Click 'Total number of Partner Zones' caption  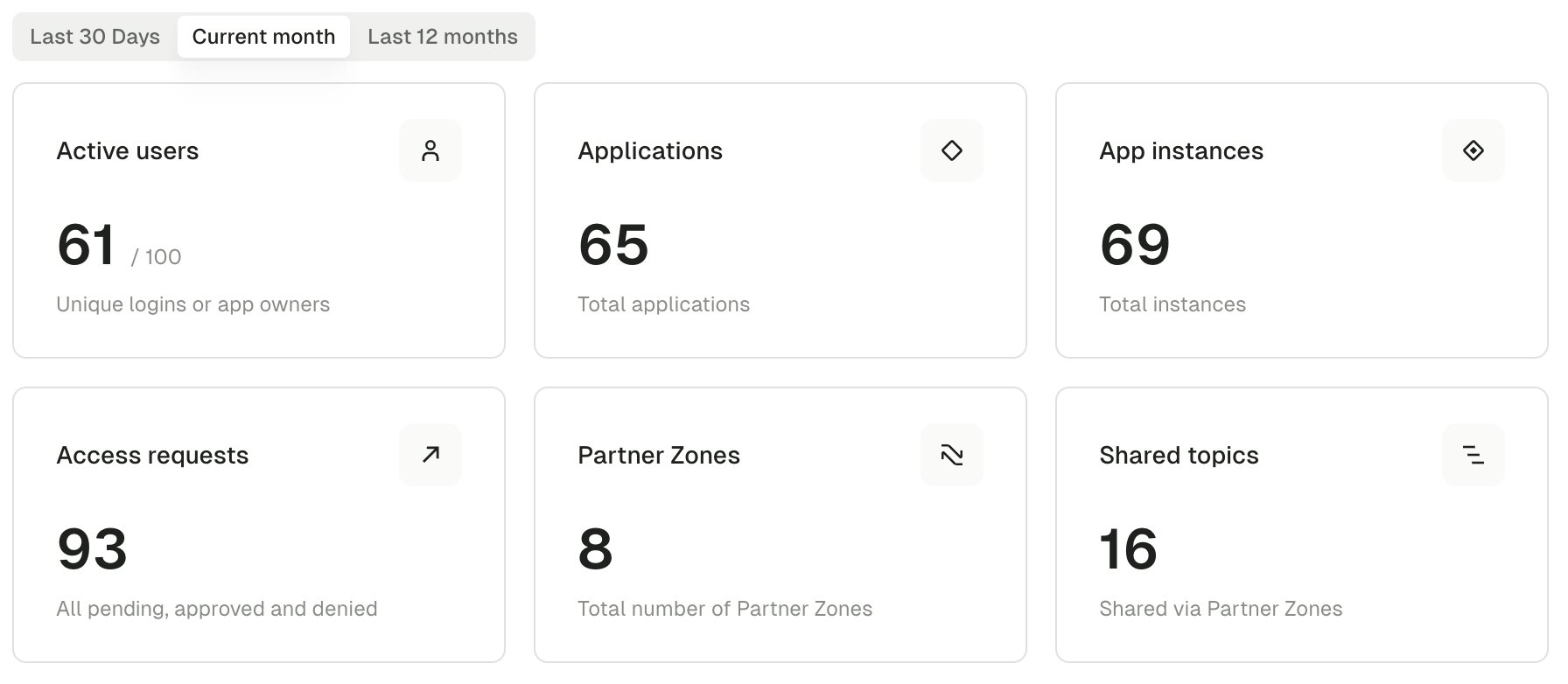tap(725, 609)
